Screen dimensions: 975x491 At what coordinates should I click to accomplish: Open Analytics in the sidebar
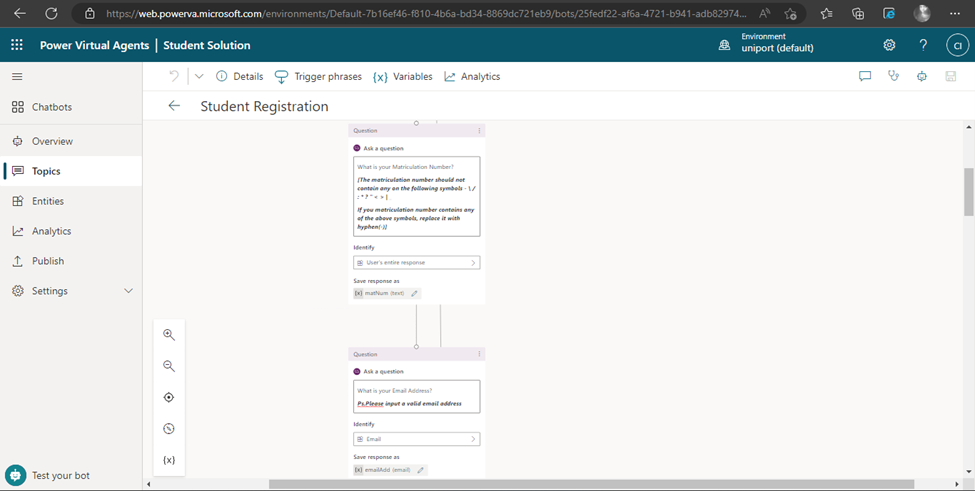tap(71, 231)
